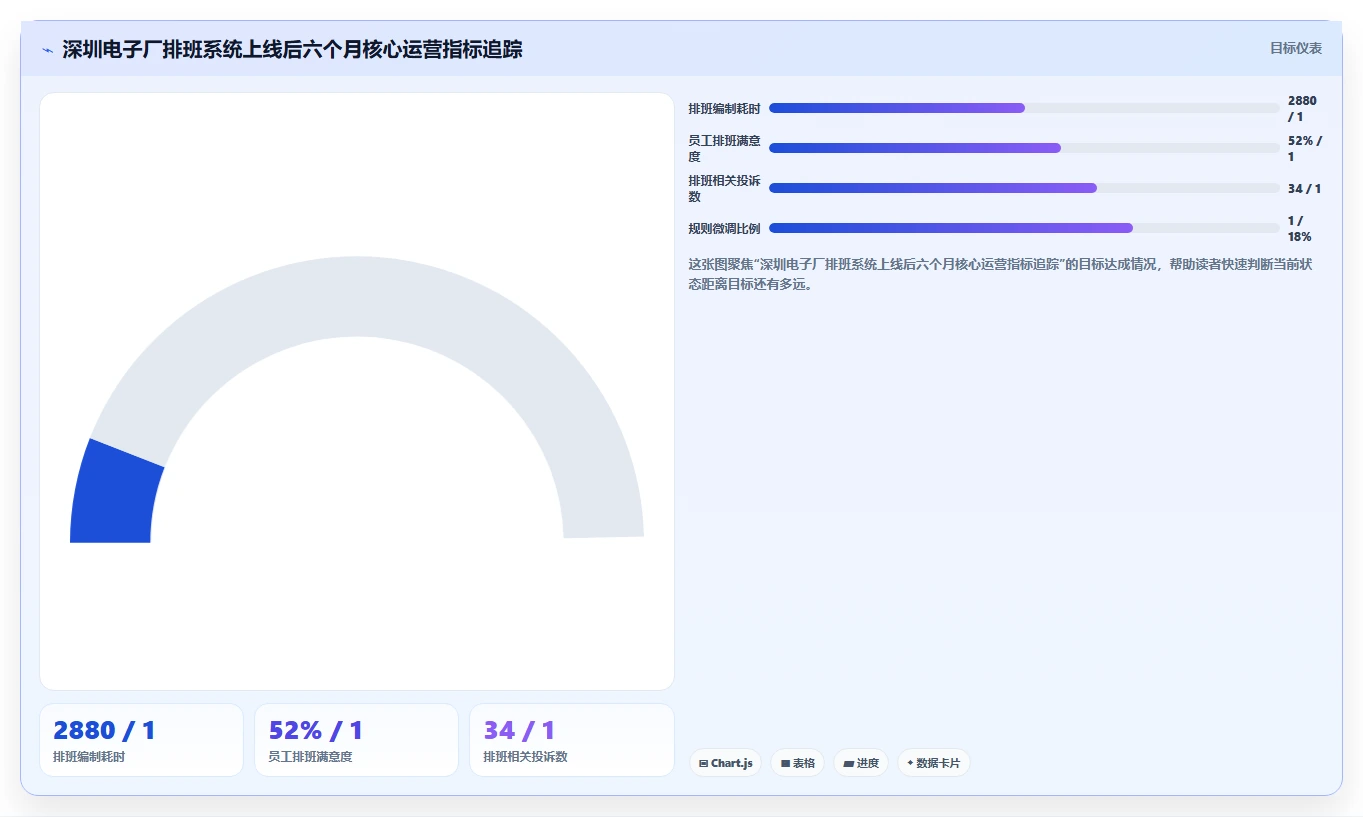This screenshot has height=817, width=1363.
Task: Click the 规则微调比例 label in progress list
Action: 724,229
